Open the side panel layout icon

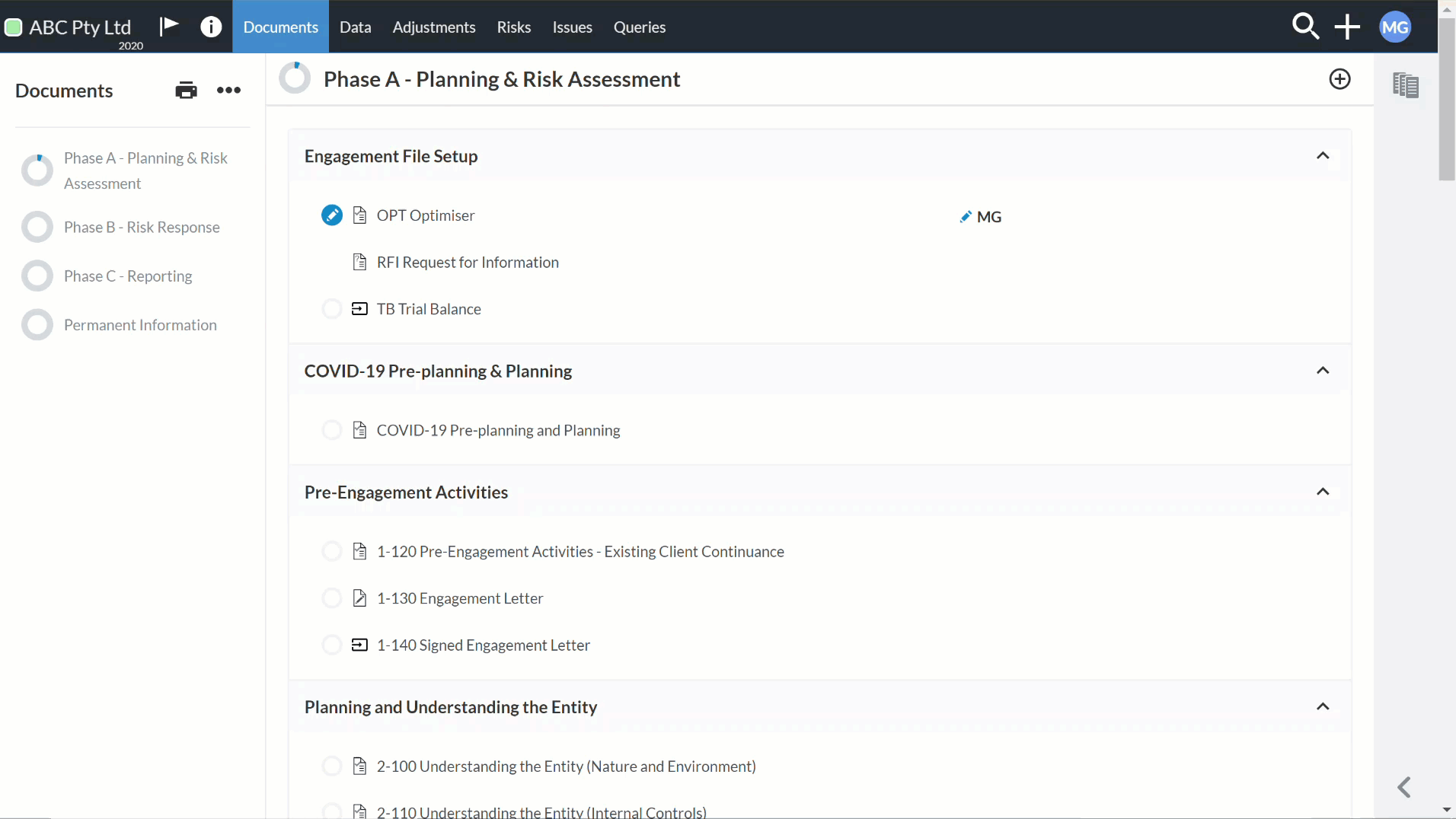click(1406, 85)
